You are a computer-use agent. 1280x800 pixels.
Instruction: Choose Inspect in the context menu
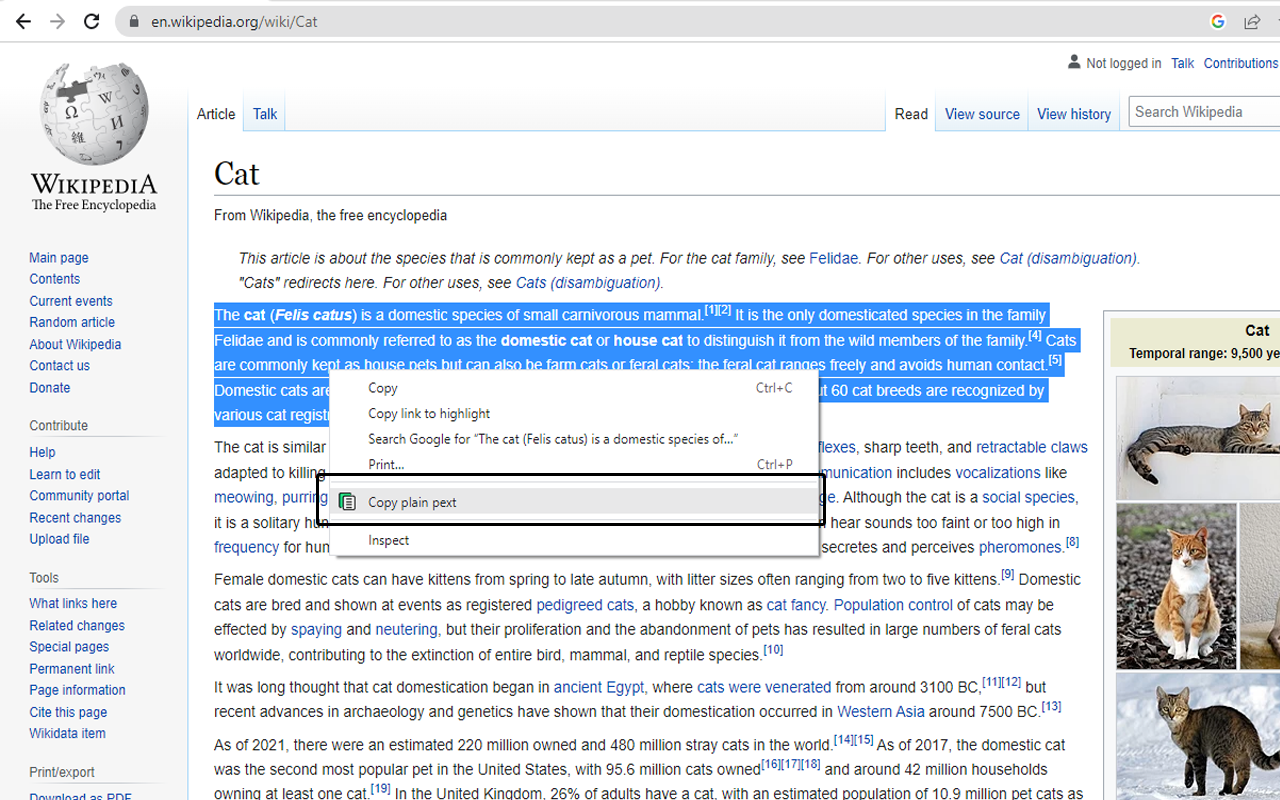coord(388,540)
